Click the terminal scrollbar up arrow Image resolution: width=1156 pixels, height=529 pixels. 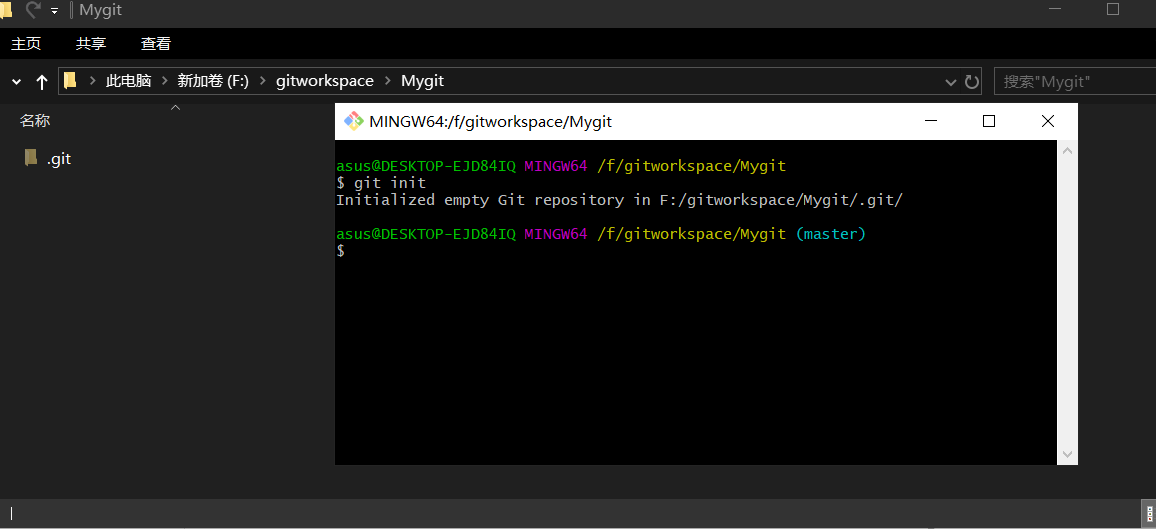pyautogui.click(x=1067, y=150)
